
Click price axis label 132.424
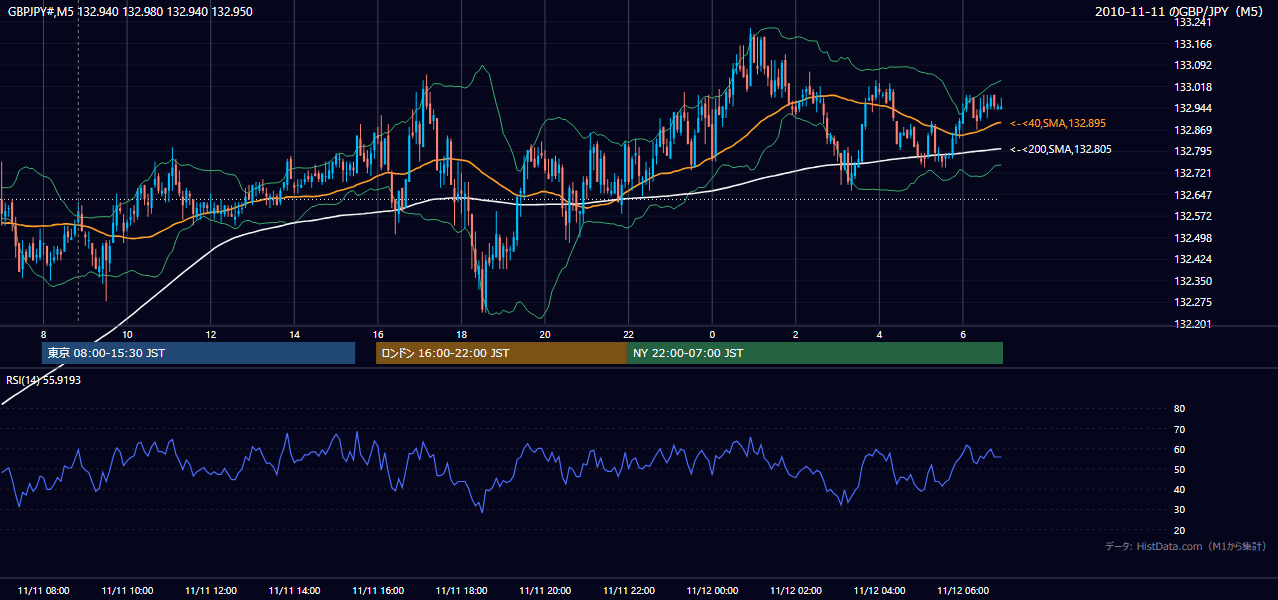point(1194,259)
